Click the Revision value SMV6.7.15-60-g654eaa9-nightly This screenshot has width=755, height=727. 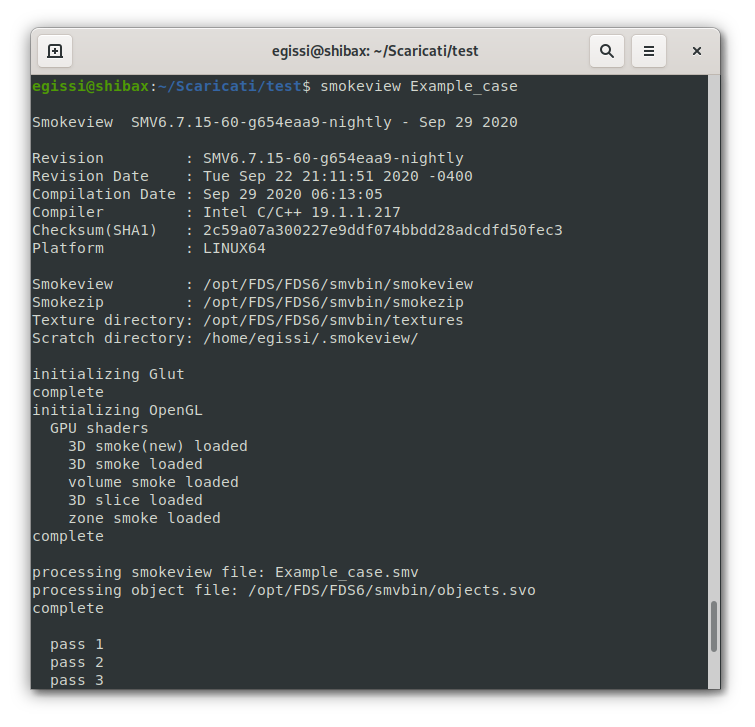pos(333,158)
